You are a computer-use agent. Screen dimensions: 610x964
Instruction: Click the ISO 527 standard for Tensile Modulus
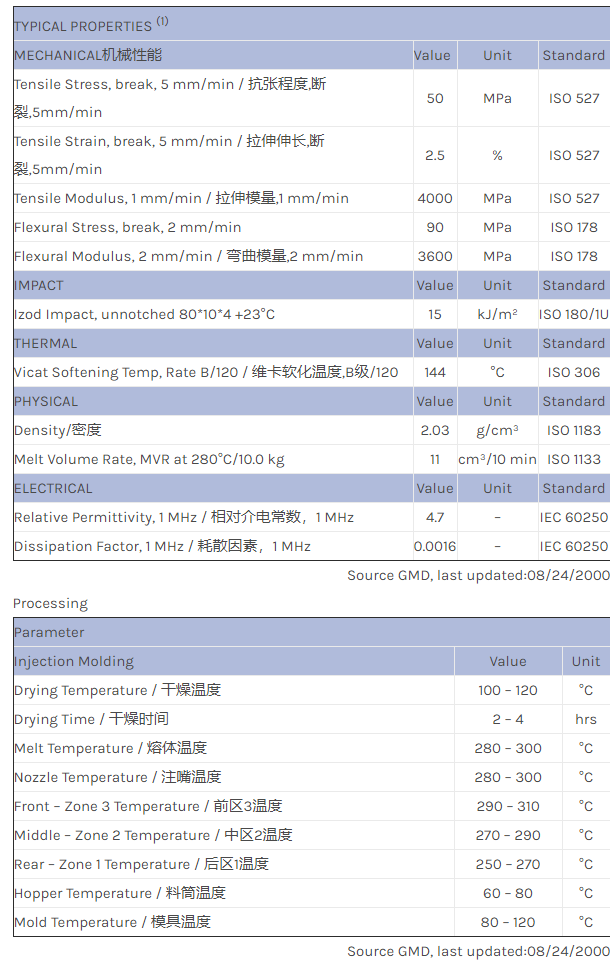(574, 198)
